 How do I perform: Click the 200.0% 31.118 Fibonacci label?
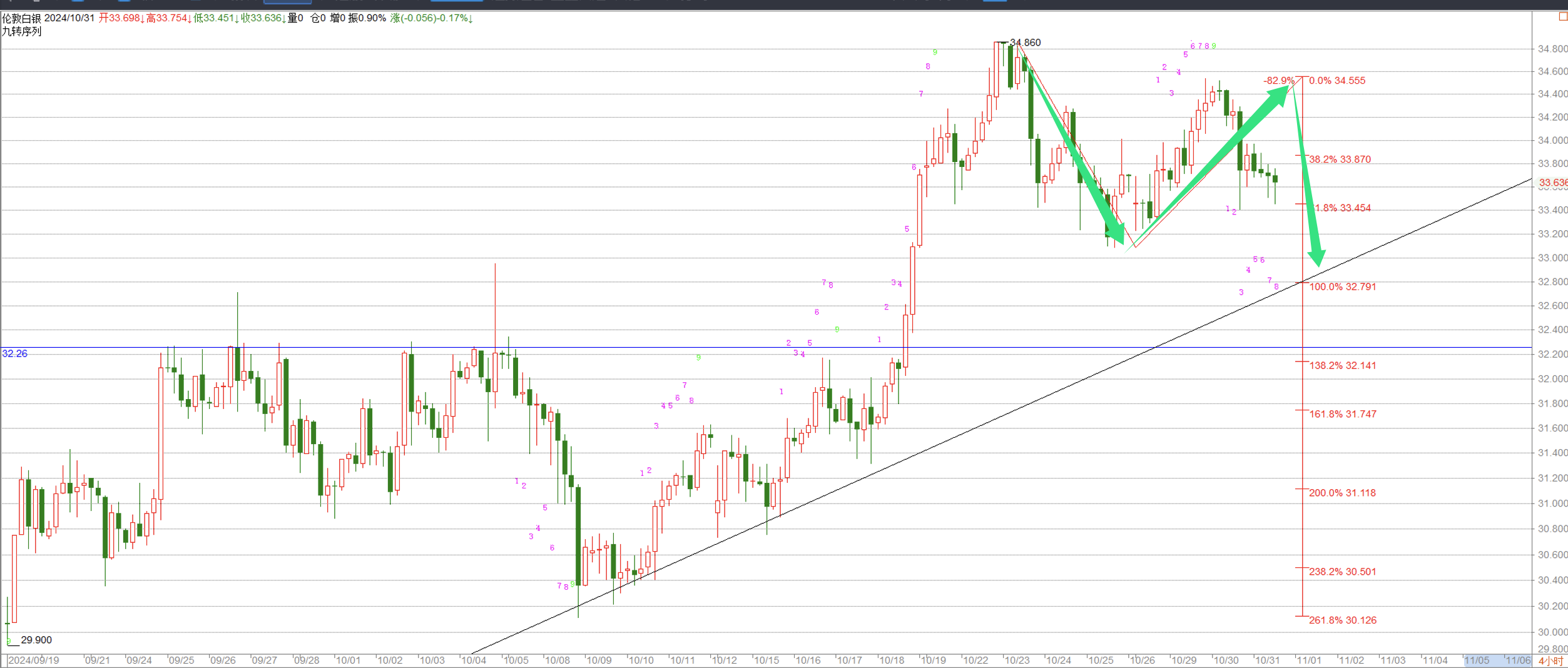1342,493
